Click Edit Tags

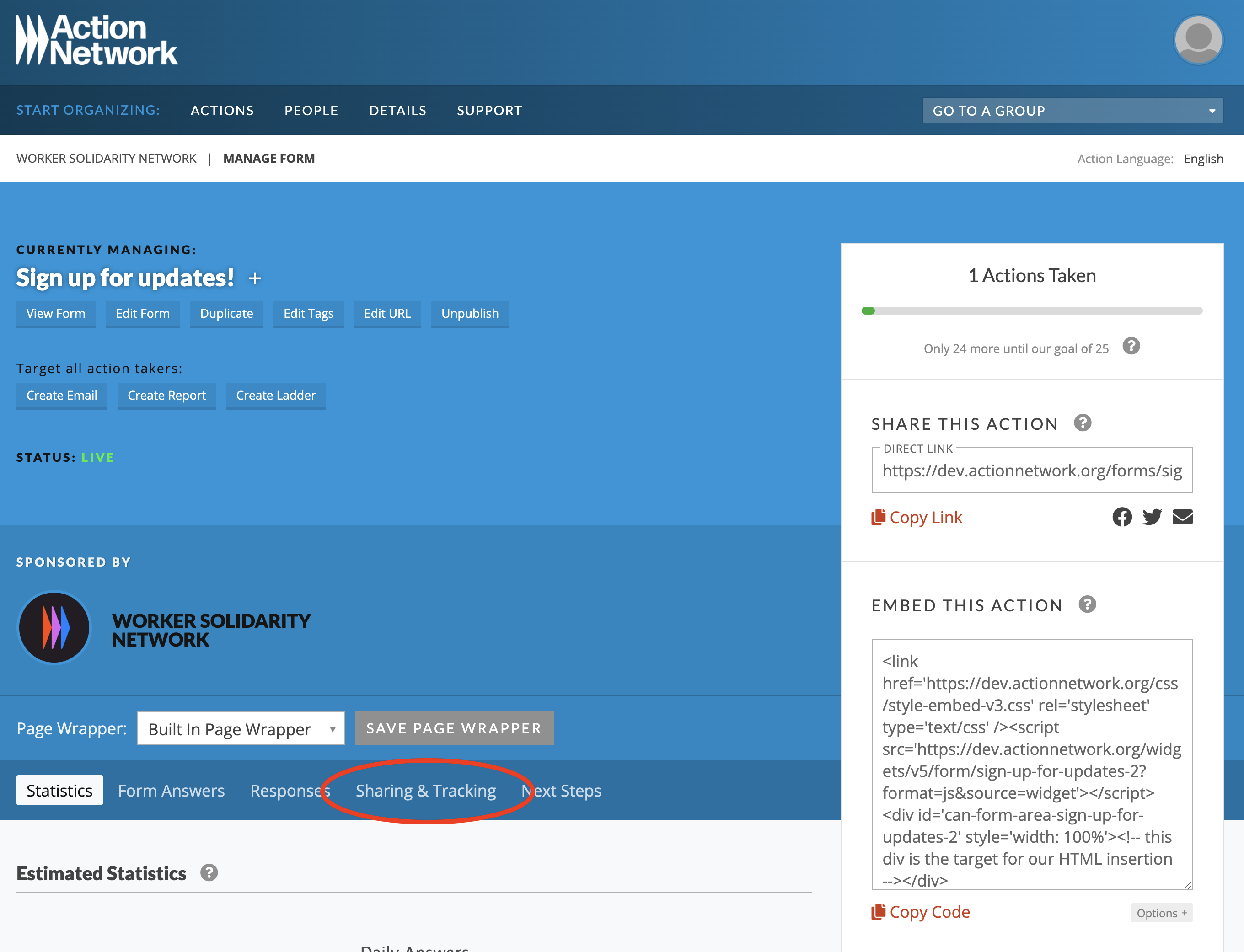click(x=308, y=314)
